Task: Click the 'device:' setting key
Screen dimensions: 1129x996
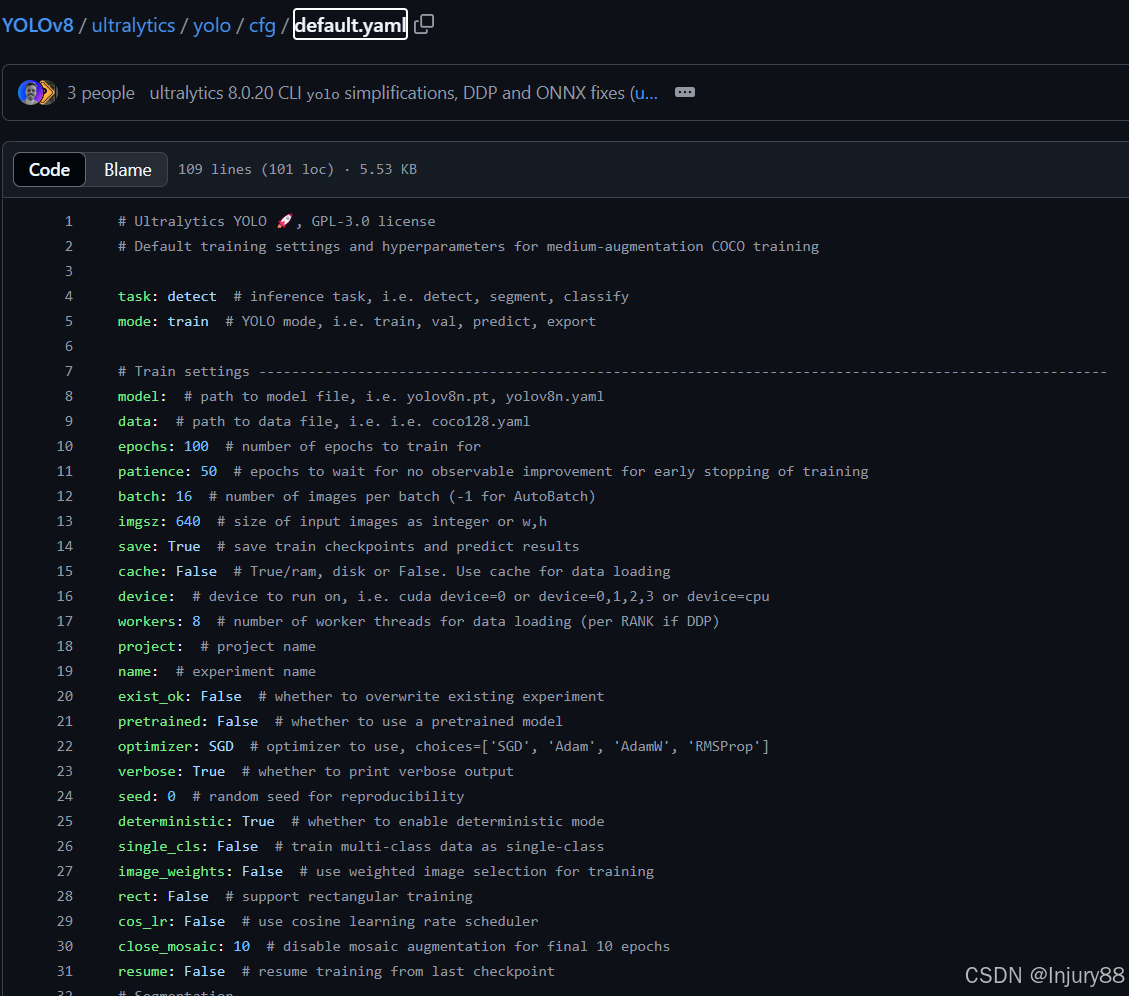Action: pyautogui.click(x=146, y=596)
